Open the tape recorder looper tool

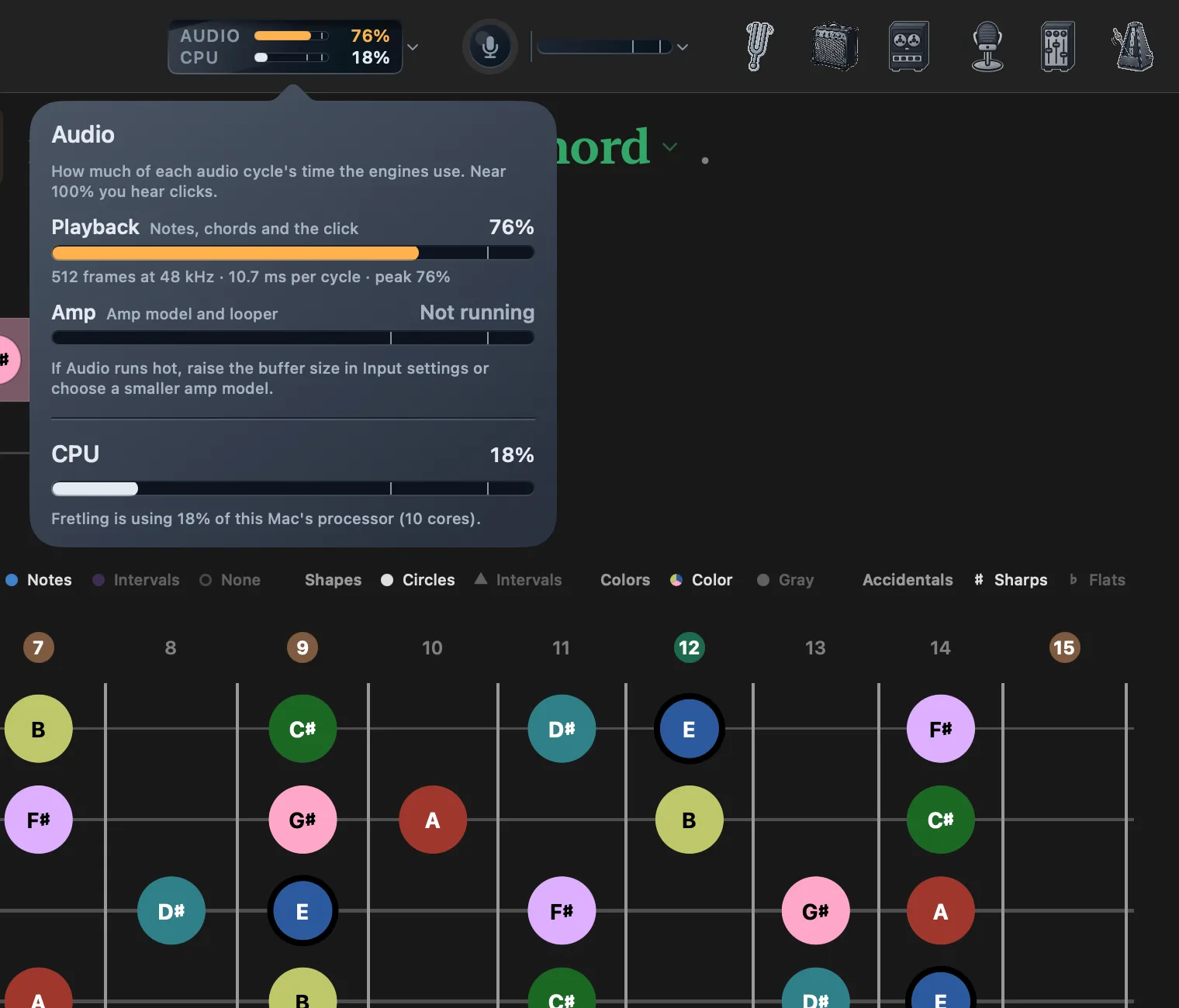pos(908,47)
